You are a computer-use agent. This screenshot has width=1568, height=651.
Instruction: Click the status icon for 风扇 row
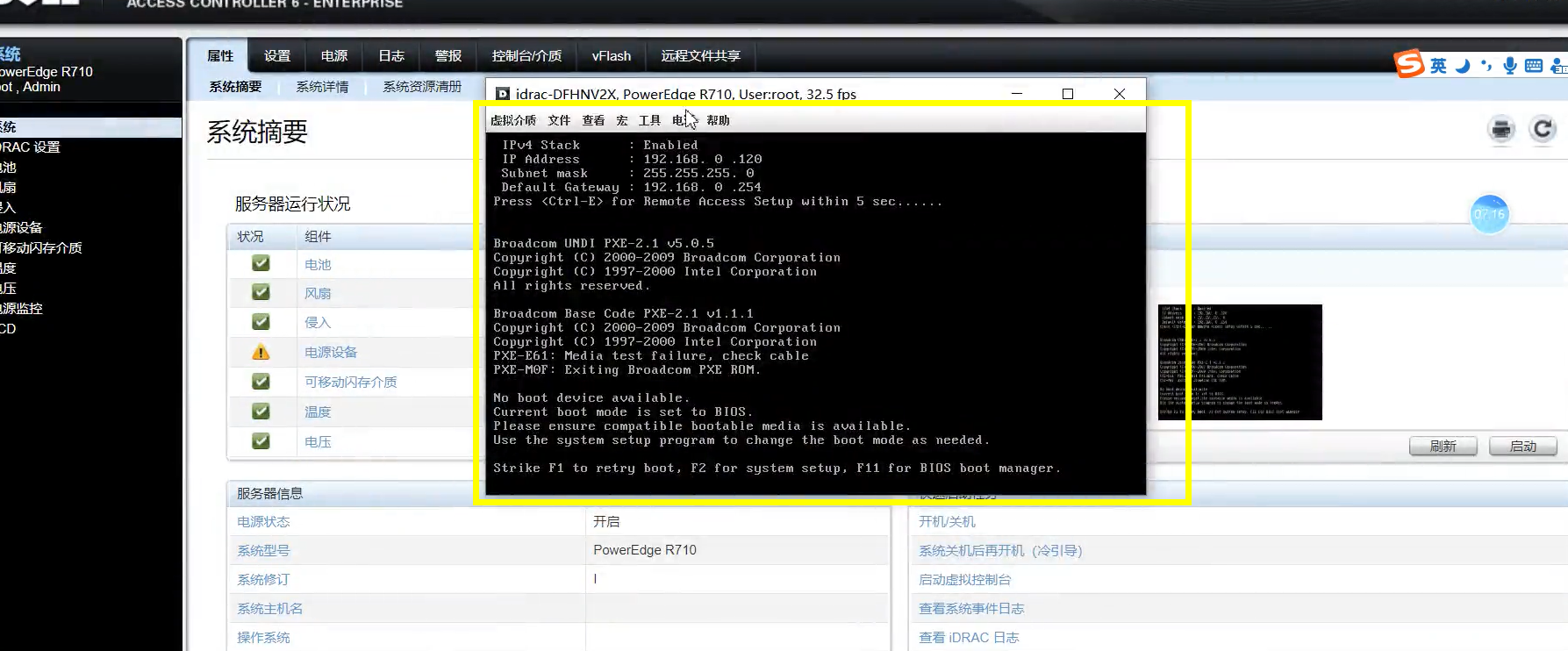[261, 292]
